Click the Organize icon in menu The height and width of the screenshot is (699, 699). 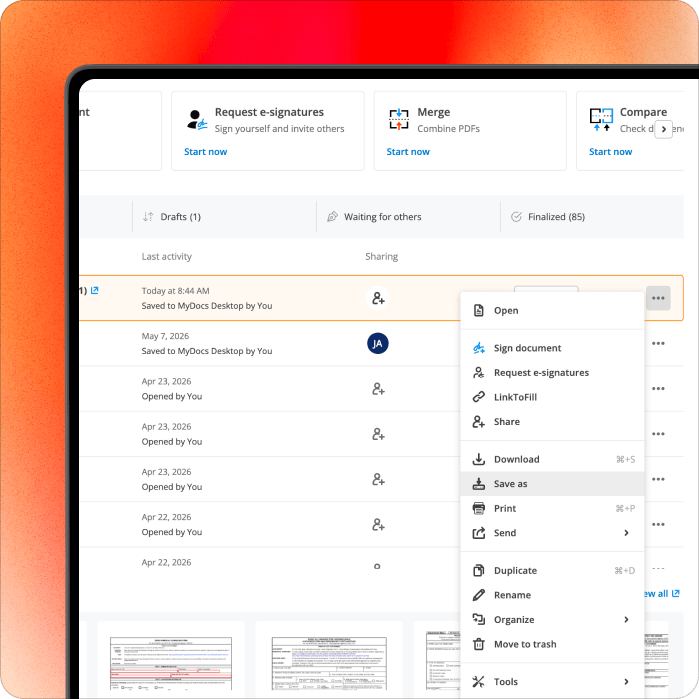pos(478,619)
